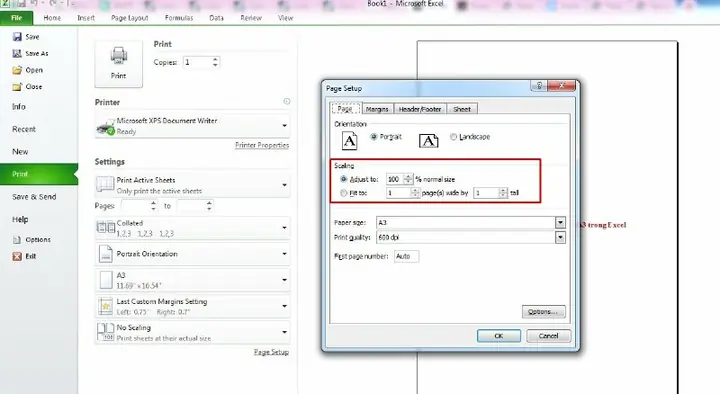The image size is (720, 394).
Task: Click the Options icon in the sidebar
Action: [x=17, y=240]
